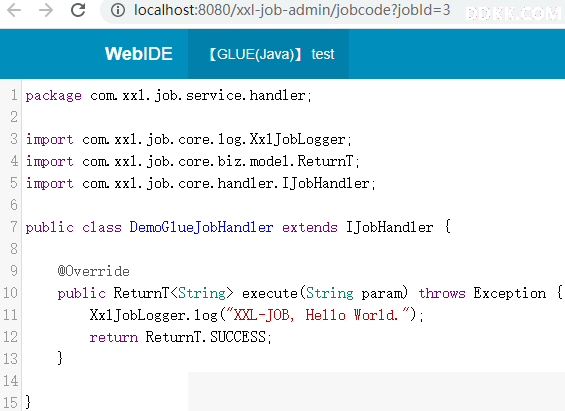
Task: Go forward using the browser forward arrow
Action: [46, 10]
